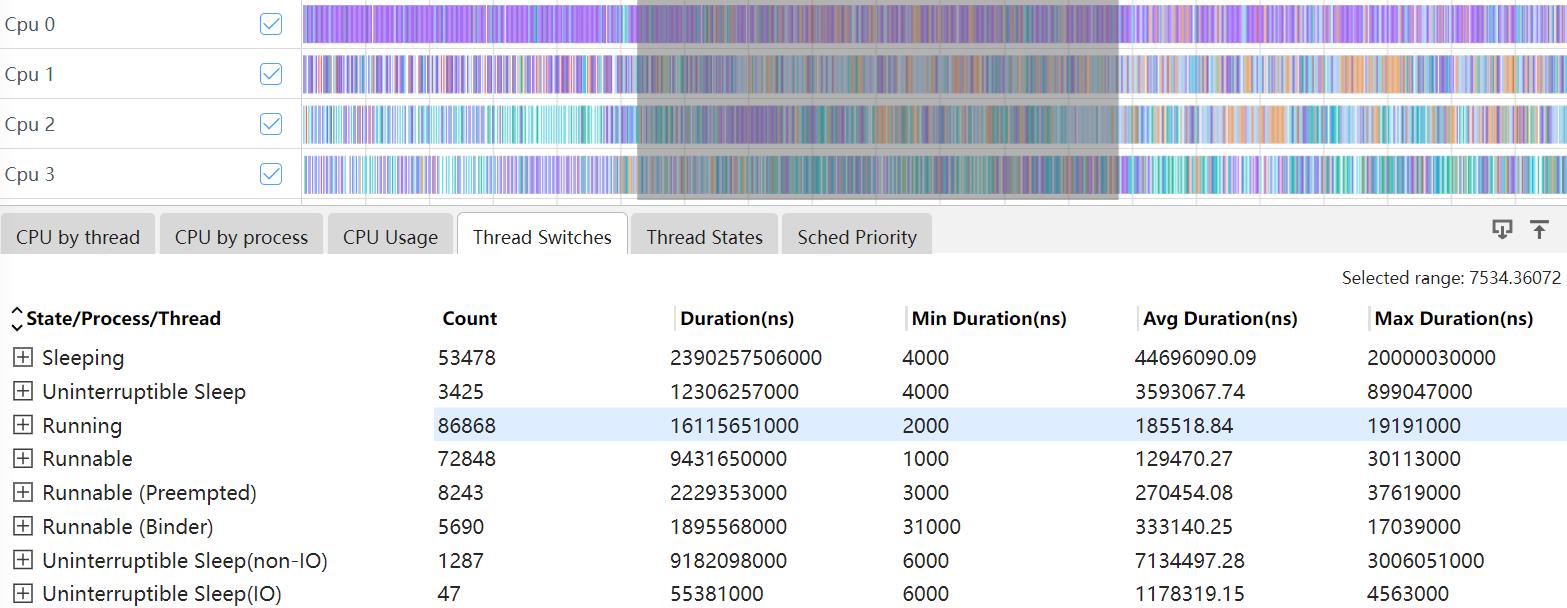This screenshot has height=608, width=1567.
Task: Expand the Runnable (Preempted) plus icon
Action: tap(22, 492)
